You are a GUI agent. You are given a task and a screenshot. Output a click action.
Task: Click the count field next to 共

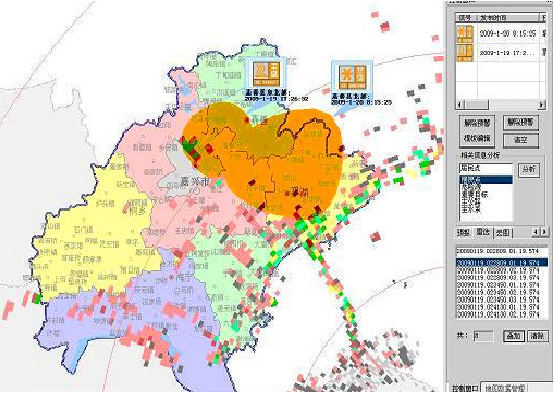[483, 336]
